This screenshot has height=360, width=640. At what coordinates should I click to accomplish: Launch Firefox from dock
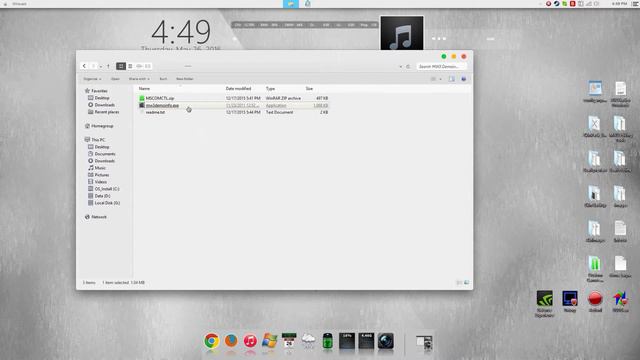tap(231, 341)
